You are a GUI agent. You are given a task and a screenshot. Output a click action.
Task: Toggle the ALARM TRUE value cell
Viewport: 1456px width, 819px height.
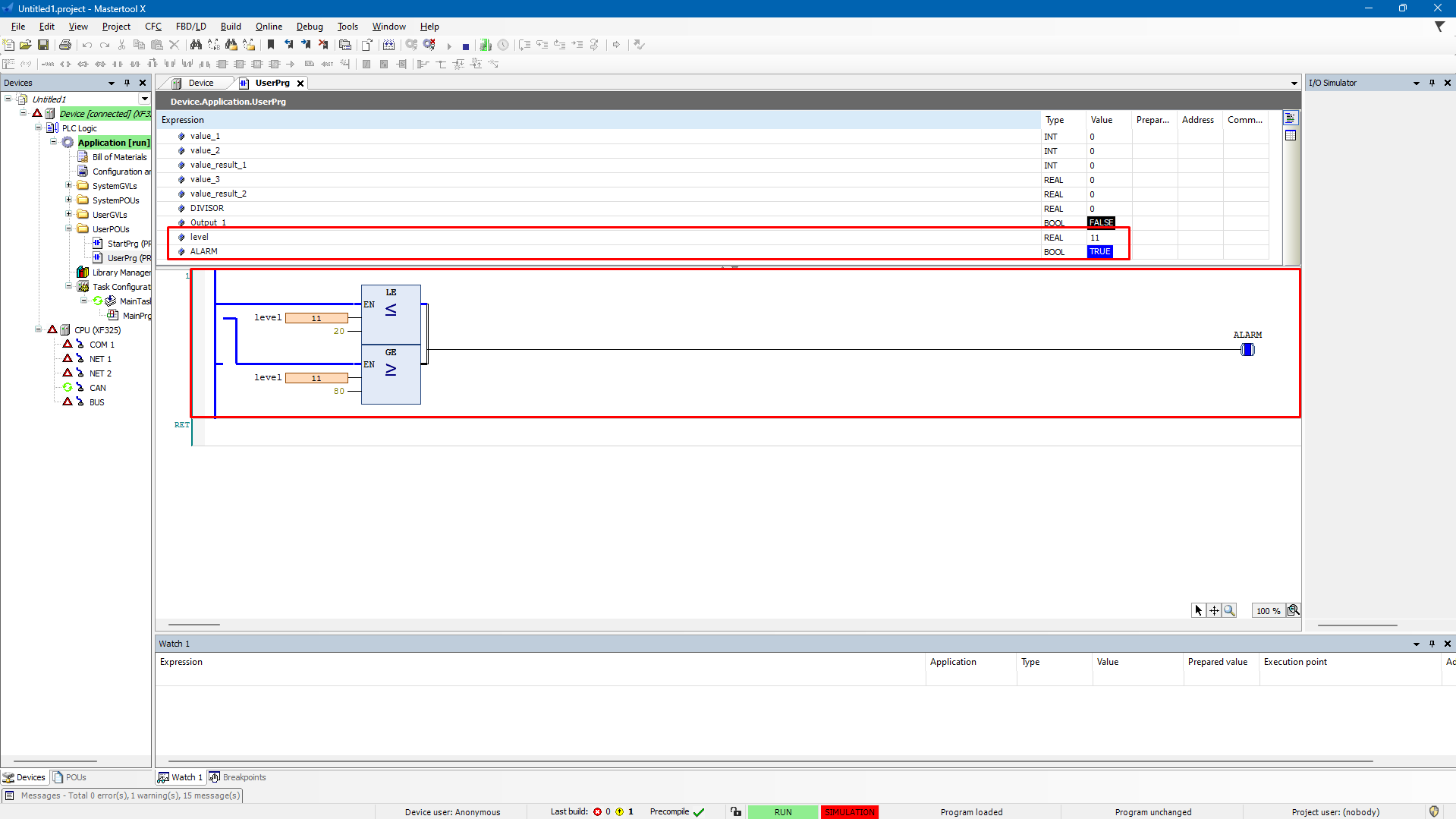[1099, 252]
